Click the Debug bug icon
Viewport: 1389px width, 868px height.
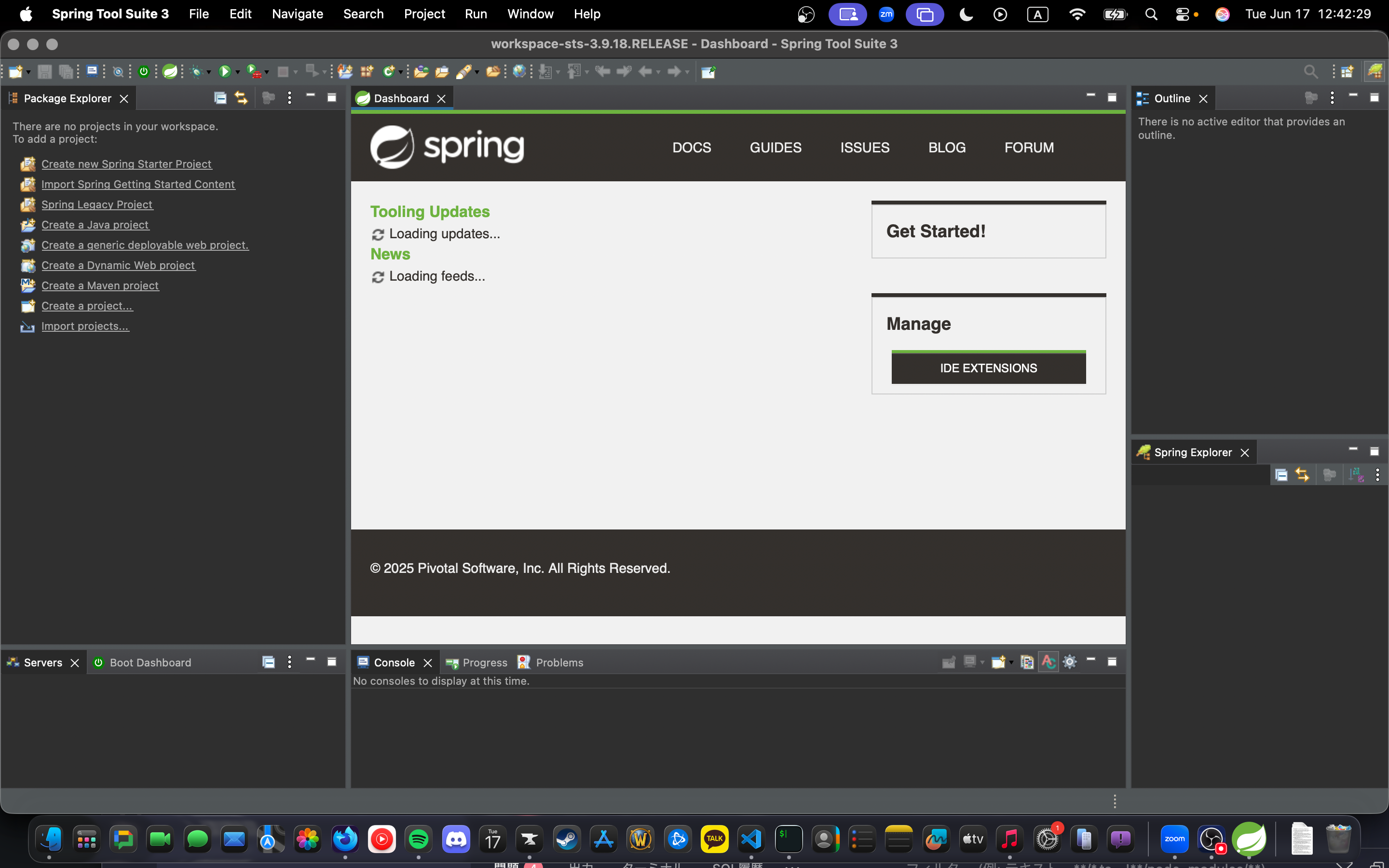point(196,72)
